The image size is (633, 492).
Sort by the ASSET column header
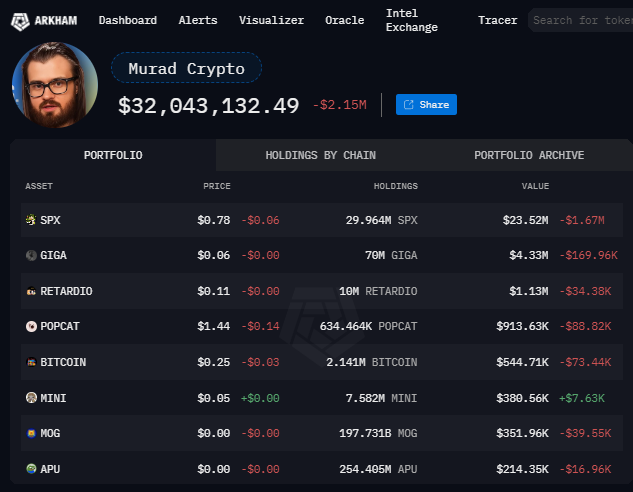pos(39,186)
